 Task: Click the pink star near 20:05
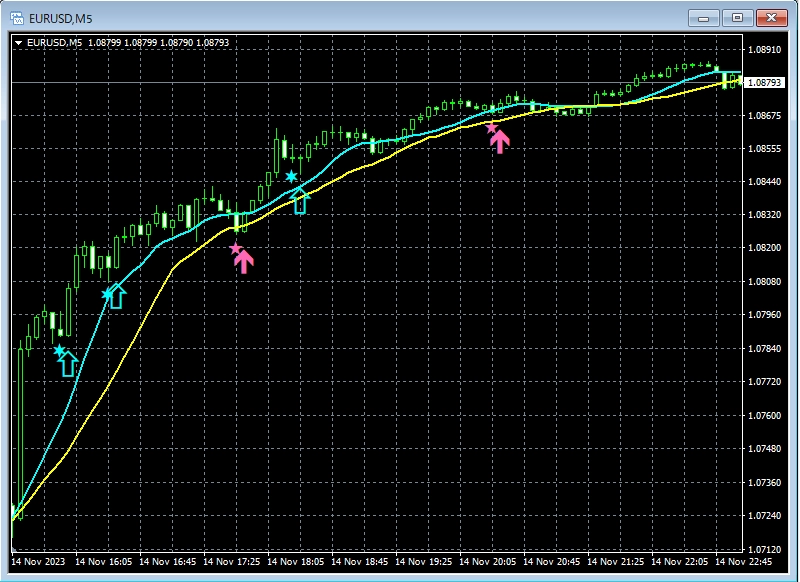pyautogui.click(x=491, y=127)
